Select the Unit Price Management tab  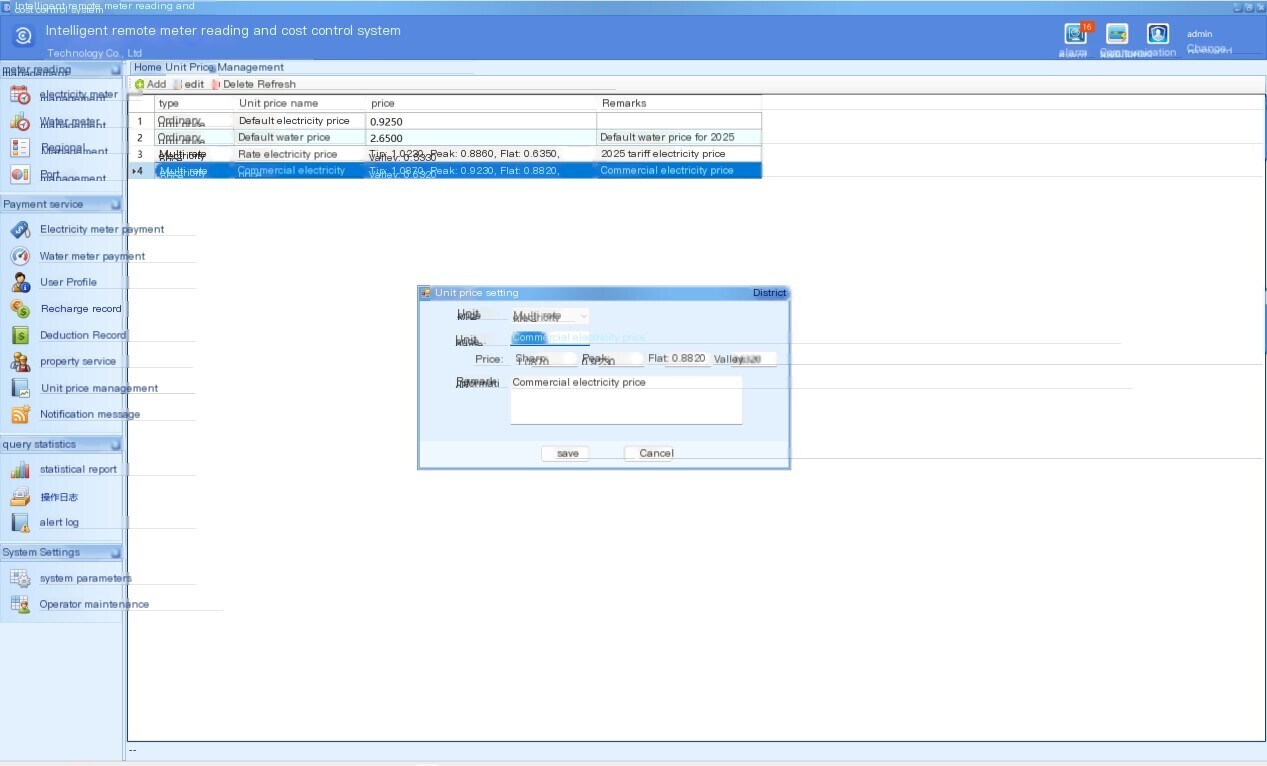click(224, 68)
